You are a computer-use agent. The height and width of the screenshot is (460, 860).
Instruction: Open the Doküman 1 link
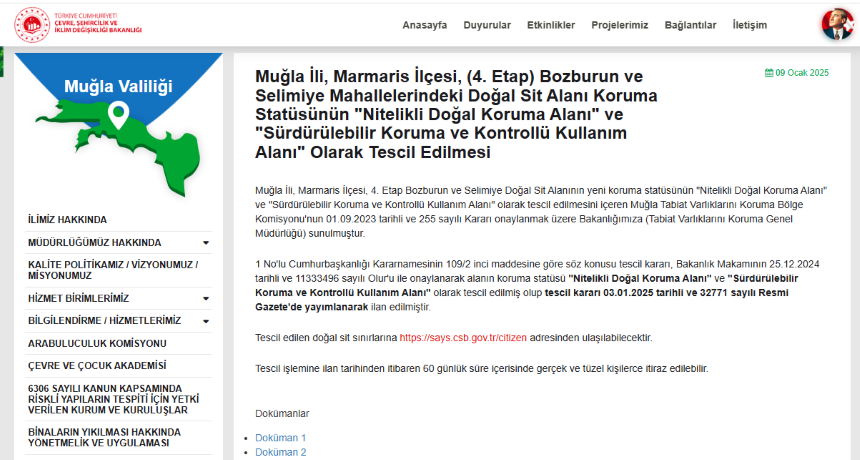(x=280, y=438)
